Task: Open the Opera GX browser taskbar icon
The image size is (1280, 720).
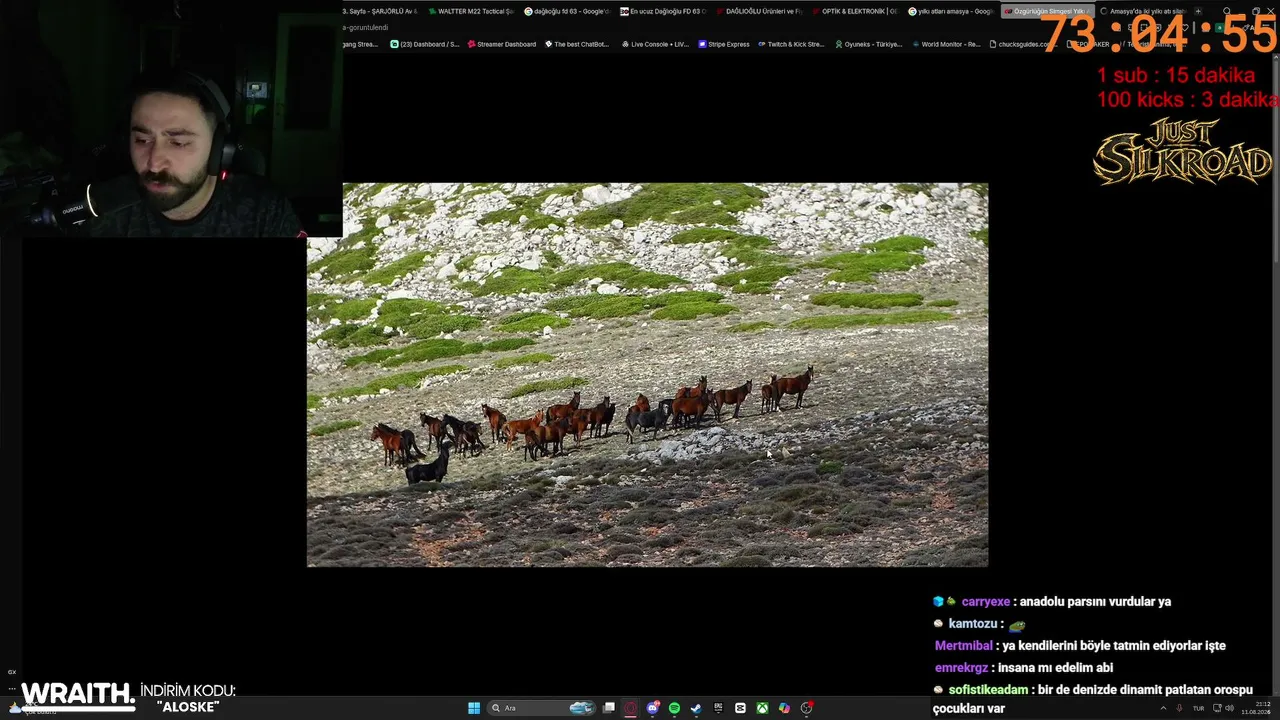Action: [x=631, y=708]
